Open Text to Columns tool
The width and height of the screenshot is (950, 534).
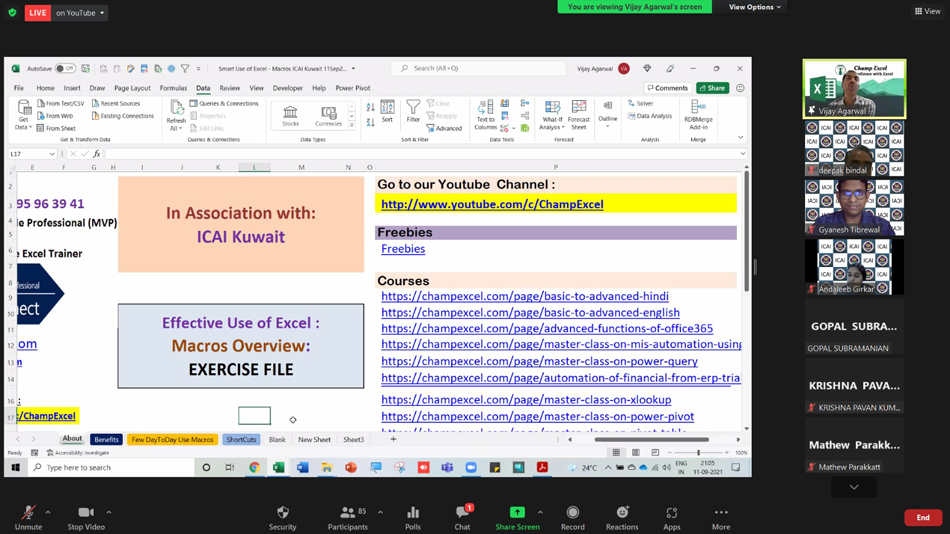(485, 115)
